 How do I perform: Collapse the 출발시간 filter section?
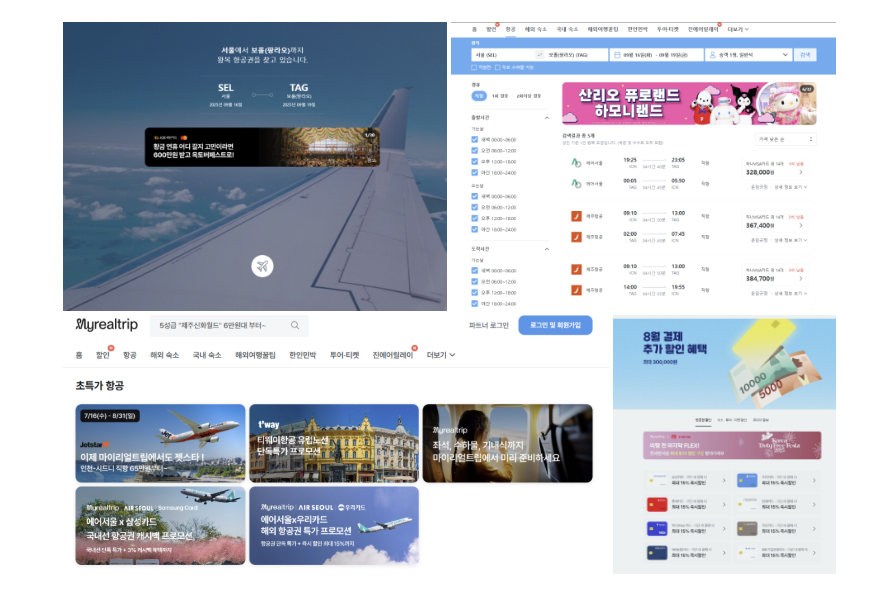[x=547, y=118]
